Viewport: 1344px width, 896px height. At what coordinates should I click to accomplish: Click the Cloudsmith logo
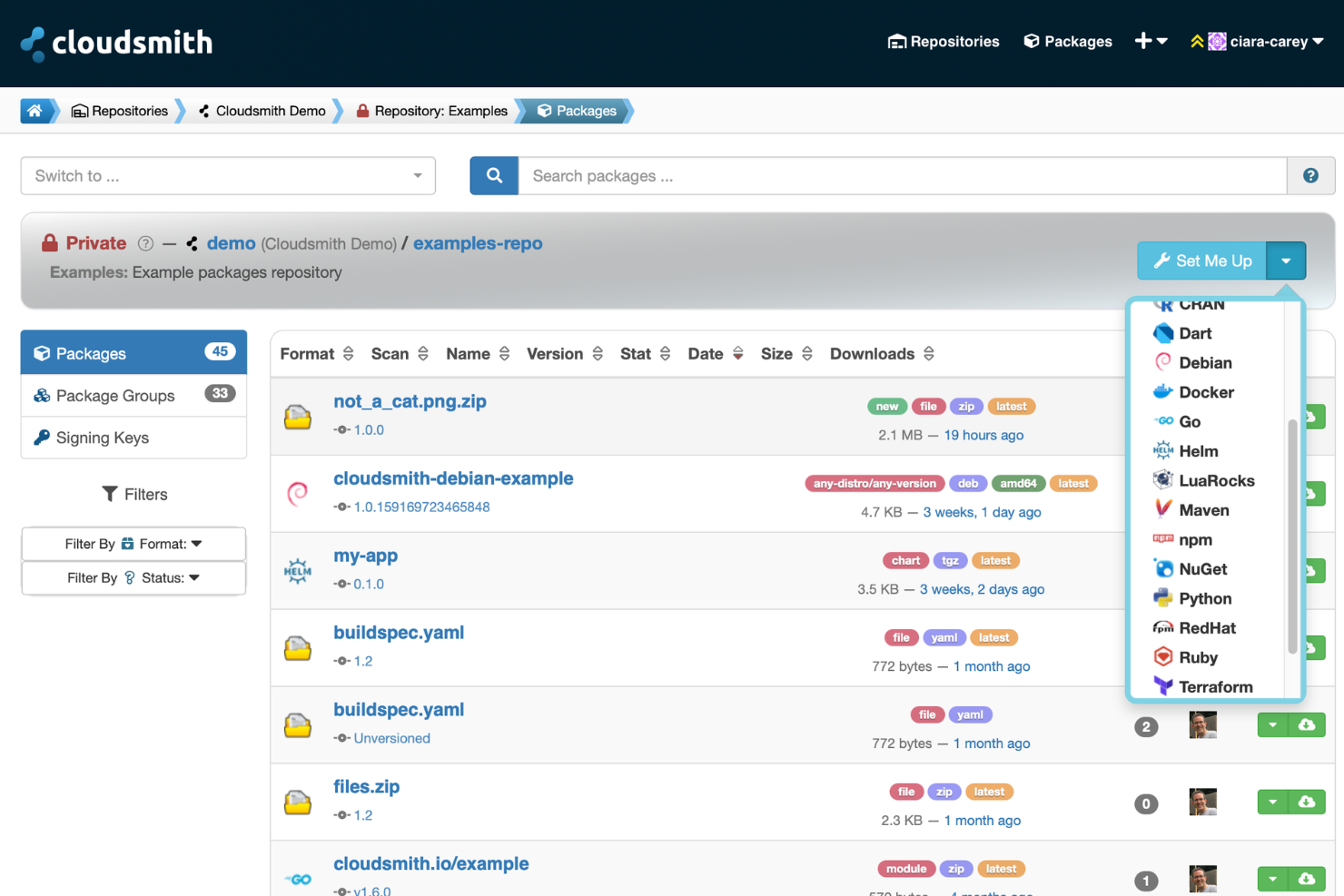pyautogui.click(x=116, y=43)
